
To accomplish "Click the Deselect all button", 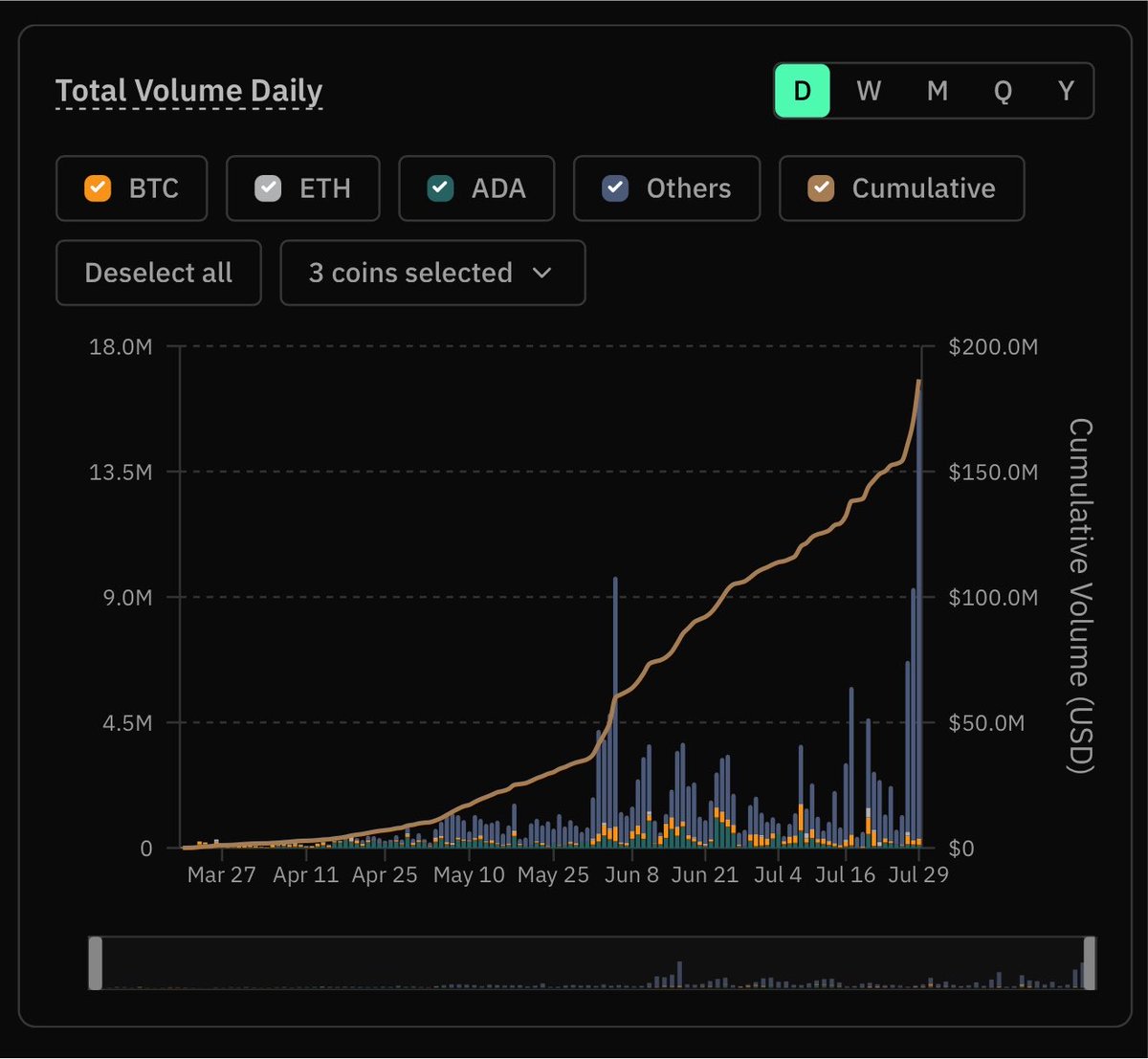I will (x=159, y=273).
